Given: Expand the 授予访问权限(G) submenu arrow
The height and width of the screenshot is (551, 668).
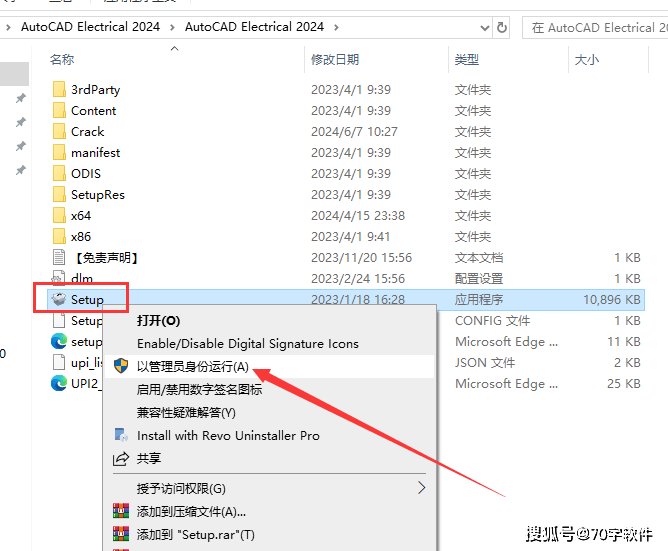Looking at the screenshot, I should click(421, 488).
